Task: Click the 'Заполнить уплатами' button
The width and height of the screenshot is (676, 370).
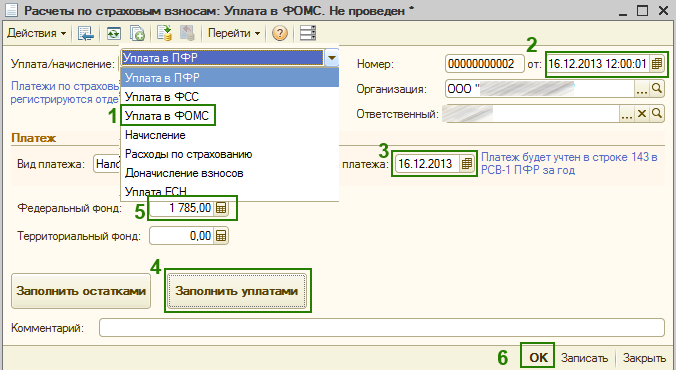Action: point(237,291)
